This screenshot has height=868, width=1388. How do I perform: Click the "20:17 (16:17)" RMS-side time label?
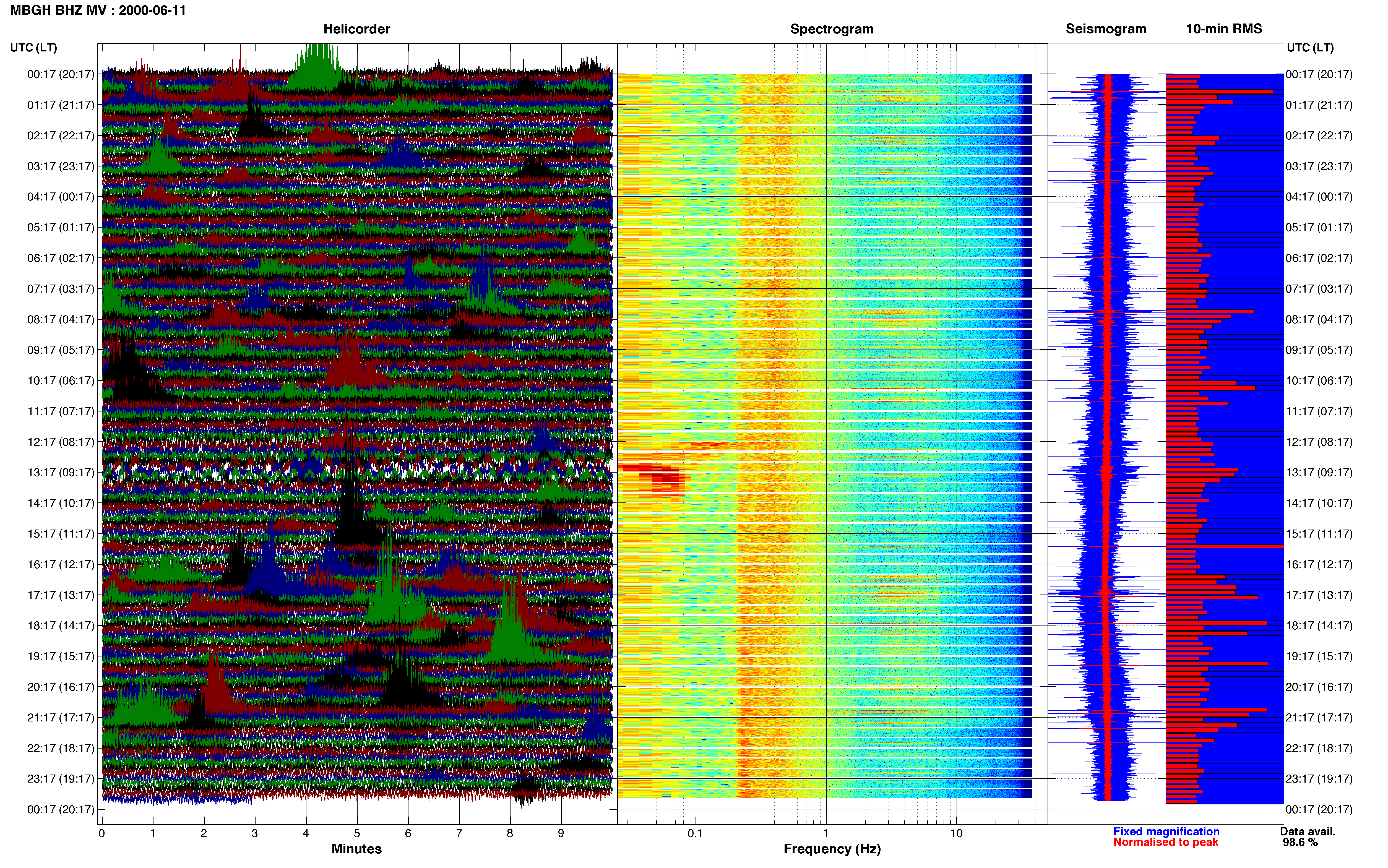click(1319, 687)
